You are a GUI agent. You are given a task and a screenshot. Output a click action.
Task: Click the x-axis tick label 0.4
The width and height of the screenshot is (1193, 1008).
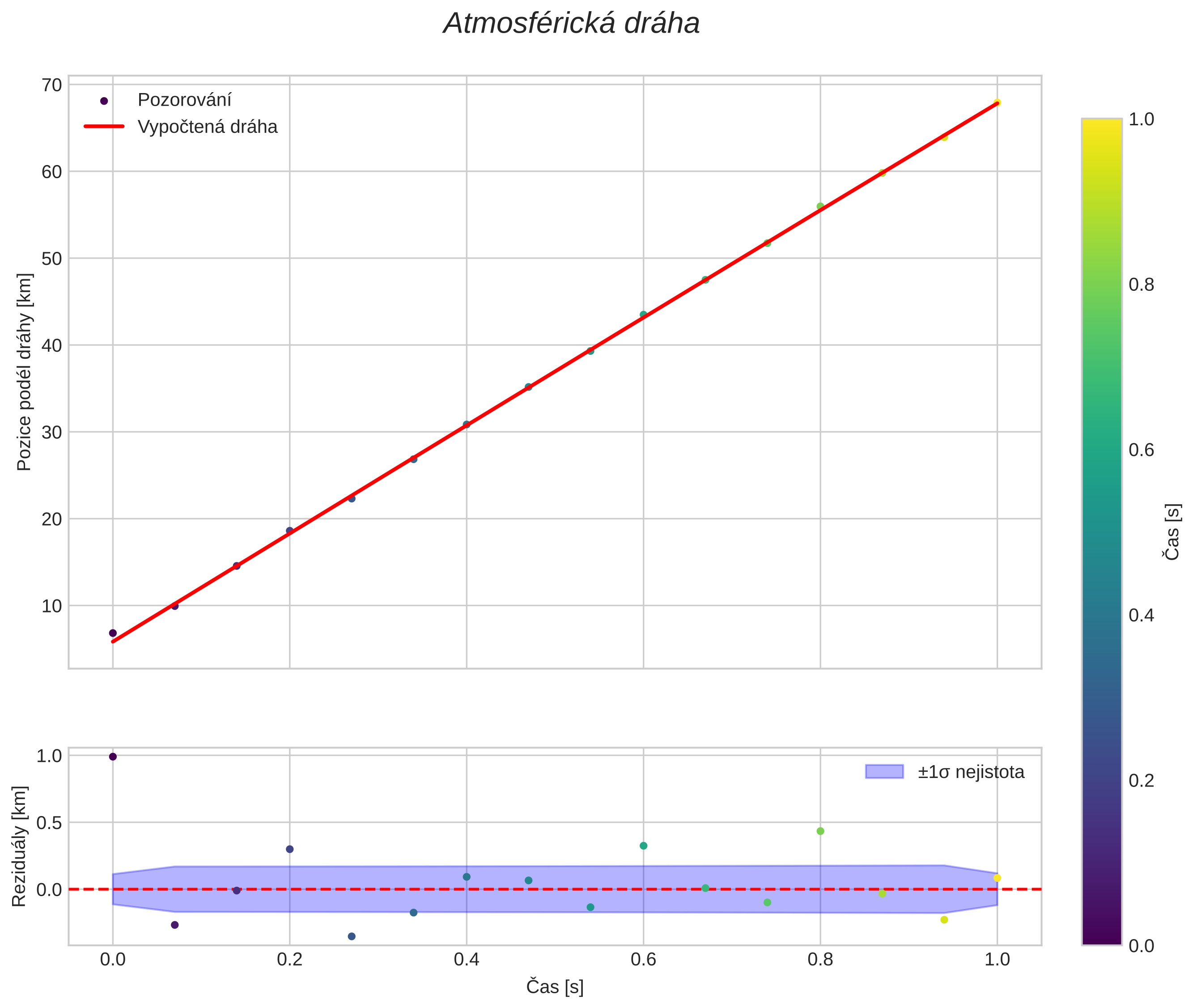tap(466, 959)
